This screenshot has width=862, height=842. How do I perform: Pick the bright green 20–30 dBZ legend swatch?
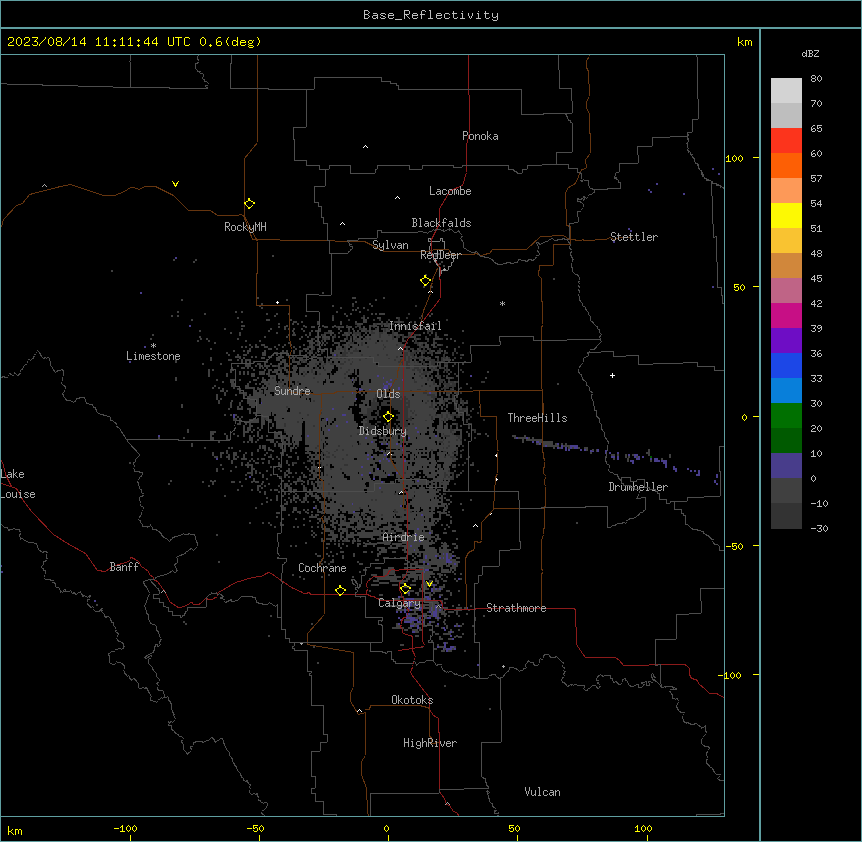(x=786, y=416)
